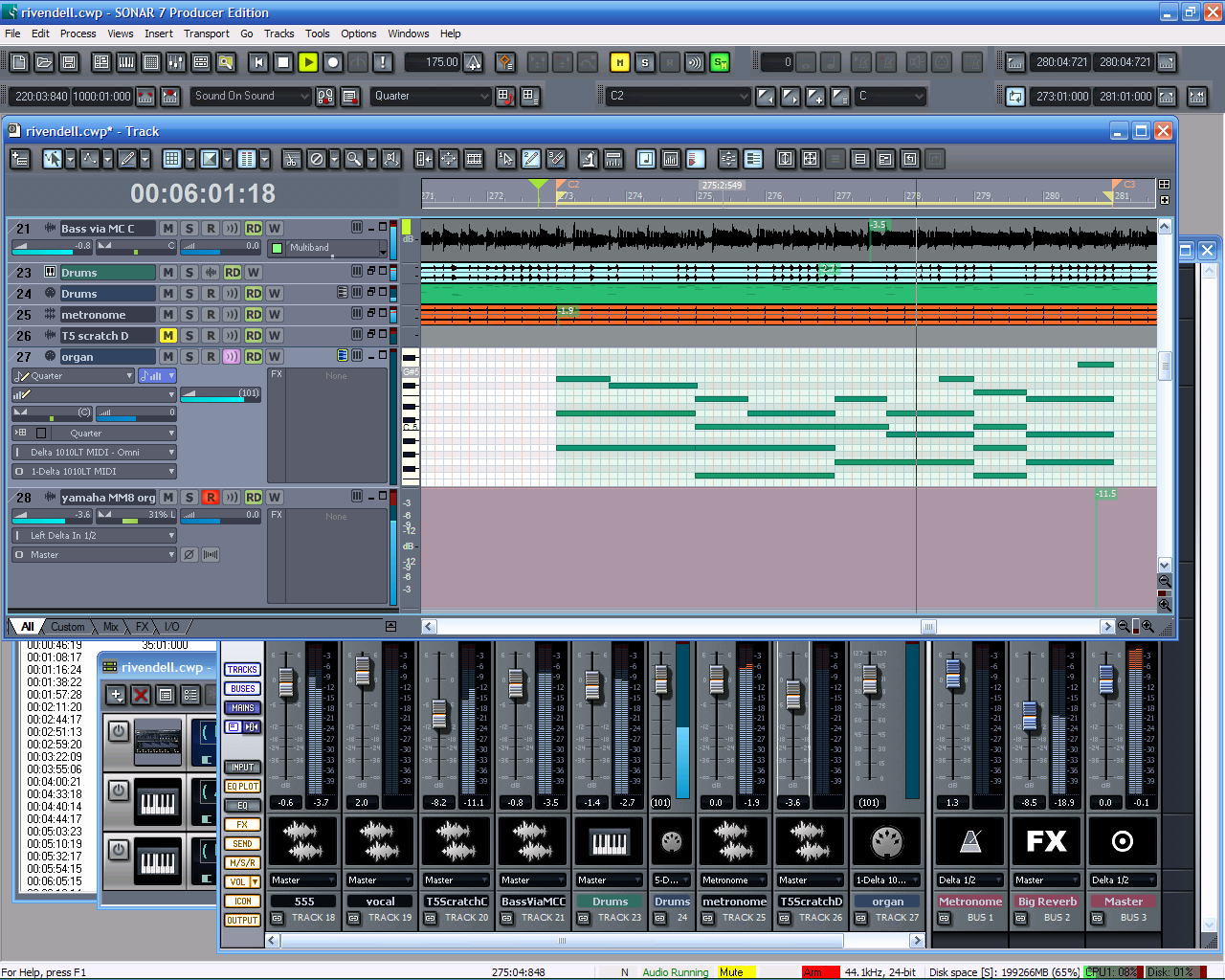Open the Process menu
The height and width of the screenshot is (980, 1225).
(78, 33)
